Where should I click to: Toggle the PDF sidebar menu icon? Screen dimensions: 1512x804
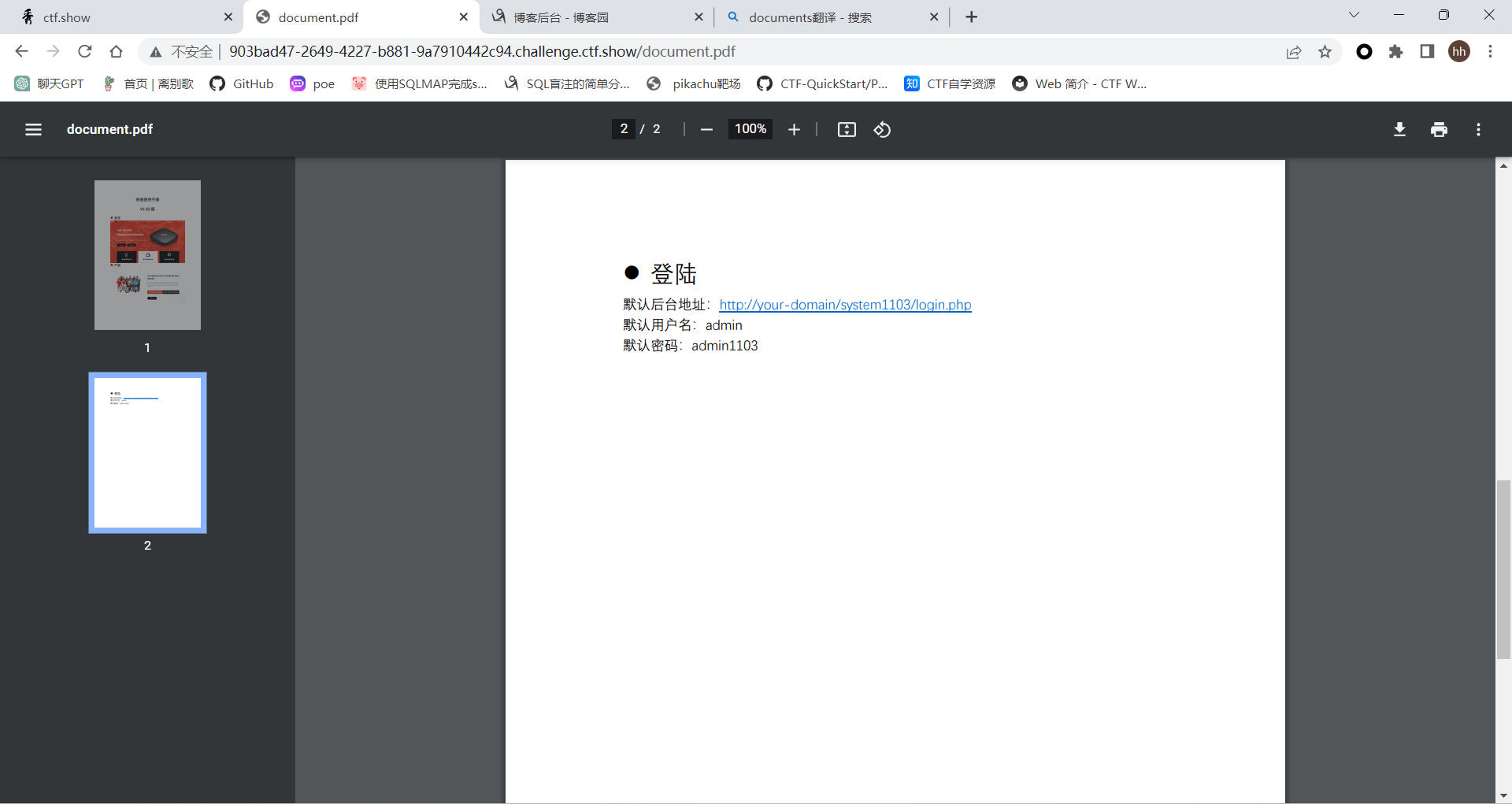tap(33, 129)
